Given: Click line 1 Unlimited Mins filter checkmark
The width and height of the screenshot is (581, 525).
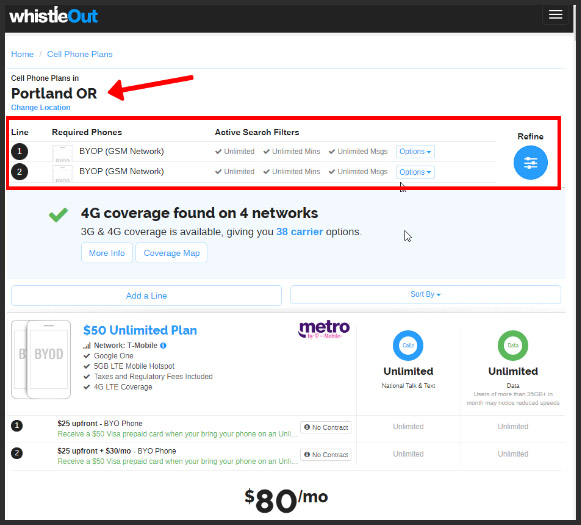Looking at the screenshot, I should [266, 152].
